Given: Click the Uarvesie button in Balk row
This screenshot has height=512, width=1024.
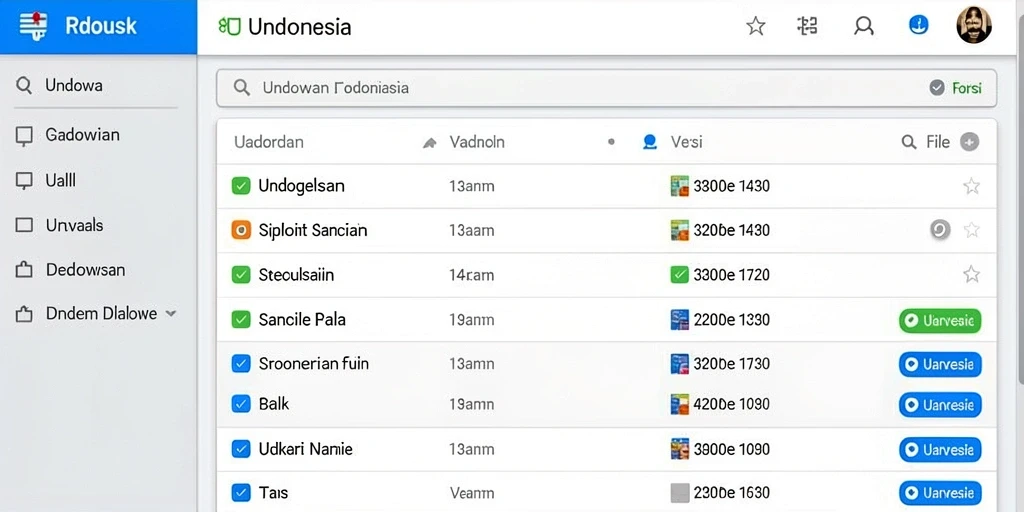Looking at the screenshot, I should 940,405.
